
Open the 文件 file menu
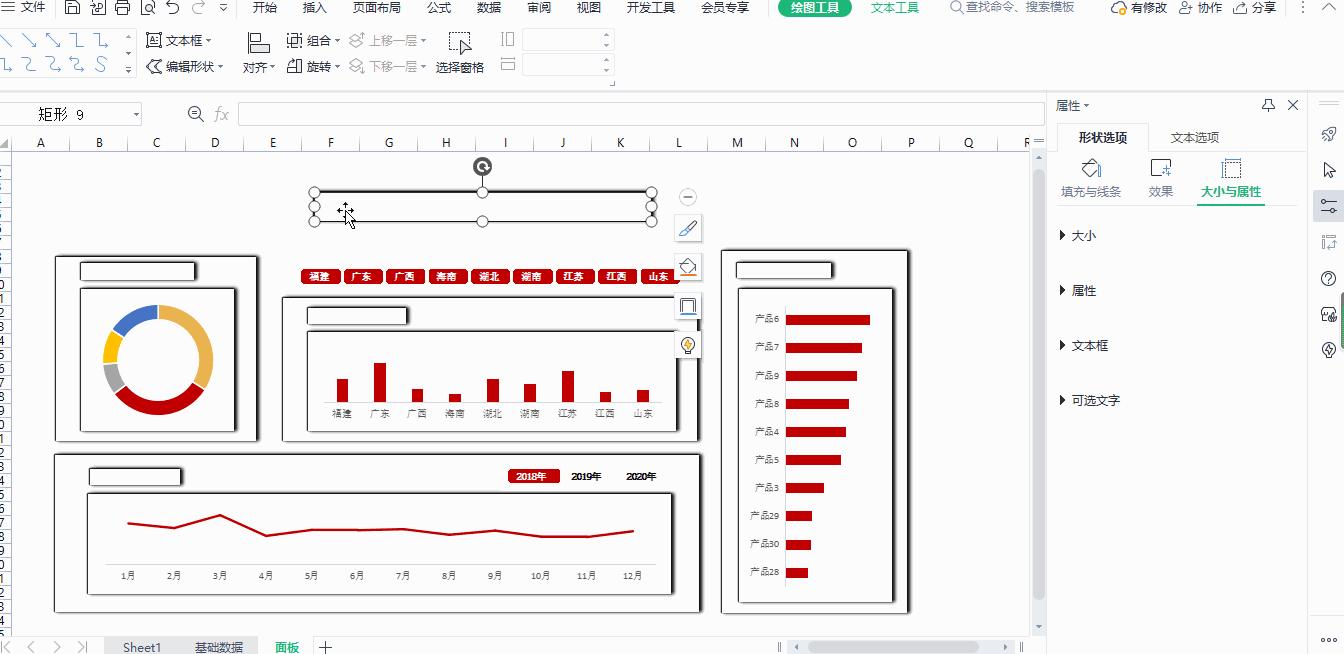(x=26, y=8)
